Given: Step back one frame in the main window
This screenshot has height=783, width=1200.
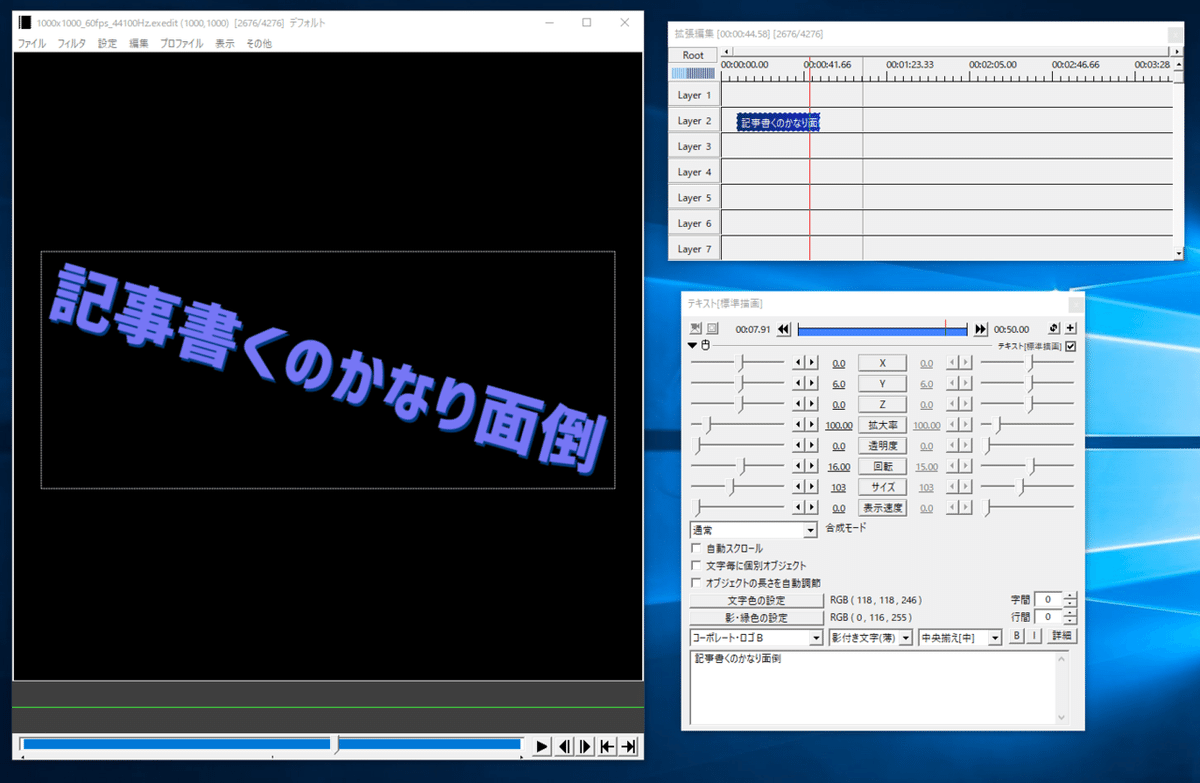Looking at the screenshot, I should pos(564,746).
